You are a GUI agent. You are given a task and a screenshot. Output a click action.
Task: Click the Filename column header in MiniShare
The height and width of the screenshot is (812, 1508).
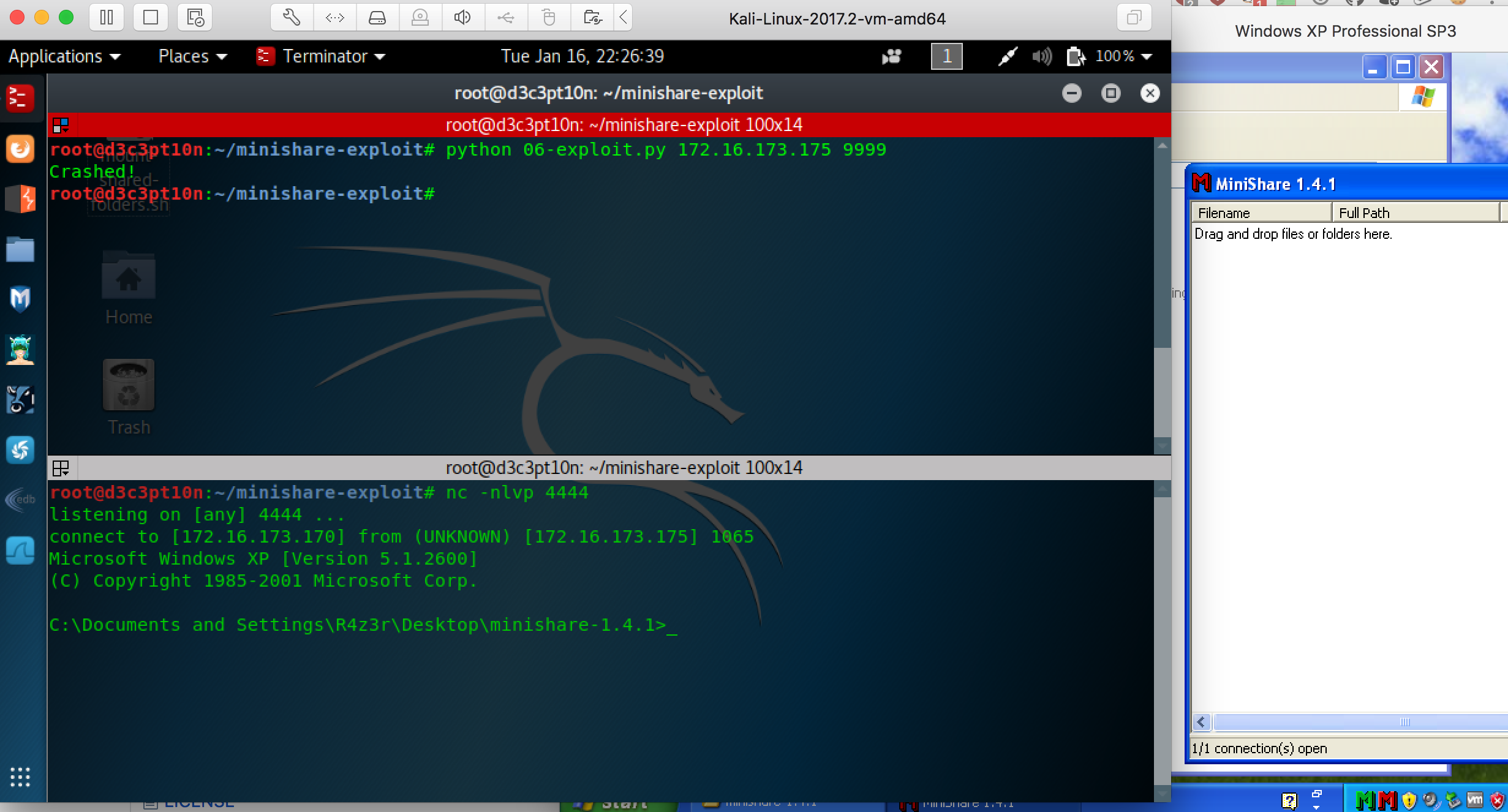[x=1261, y=212]
